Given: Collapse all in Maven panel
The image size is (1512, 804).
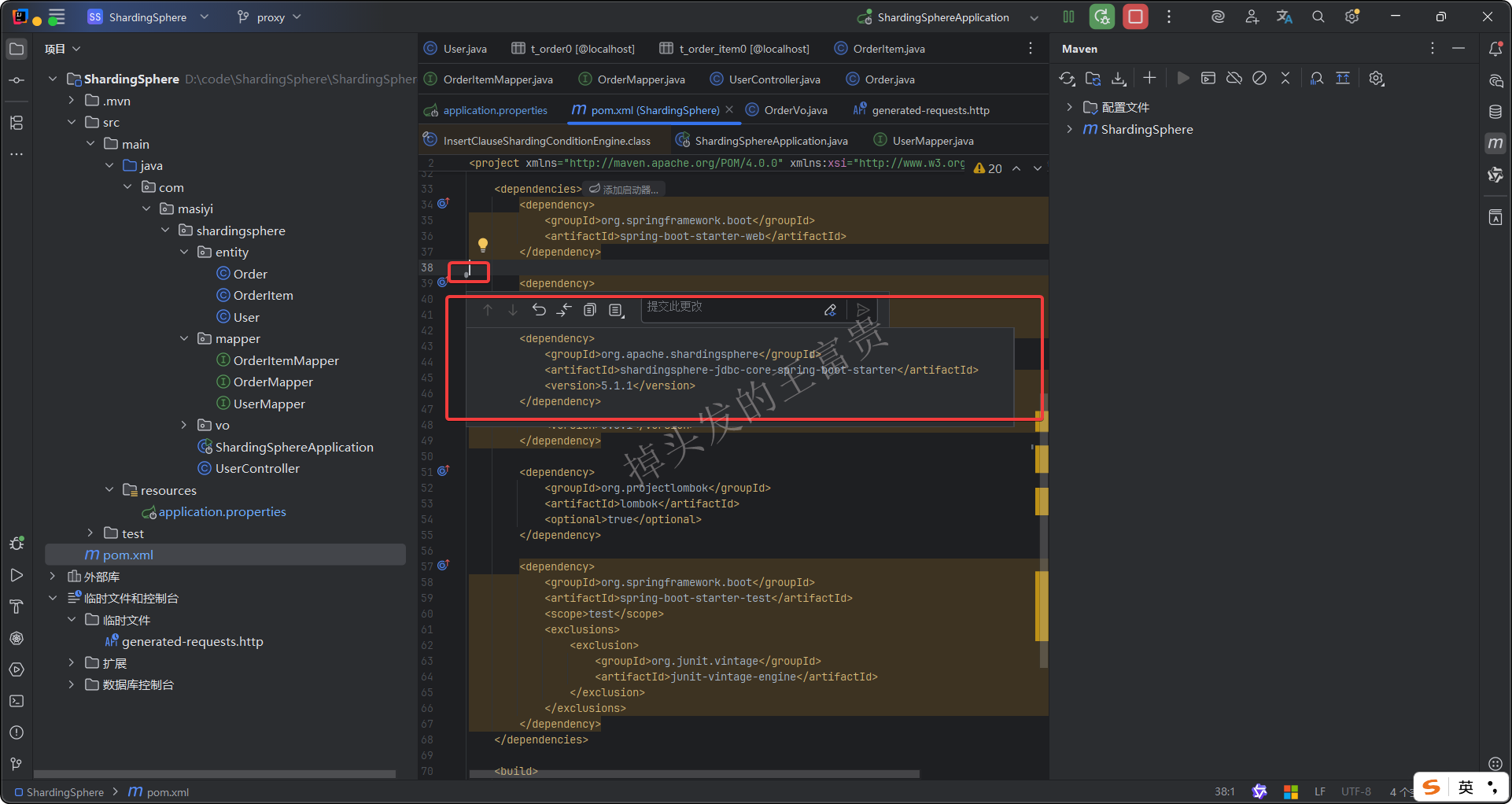Looking at the screenshot, I should pyautogui.click(x=1285, y=78).
